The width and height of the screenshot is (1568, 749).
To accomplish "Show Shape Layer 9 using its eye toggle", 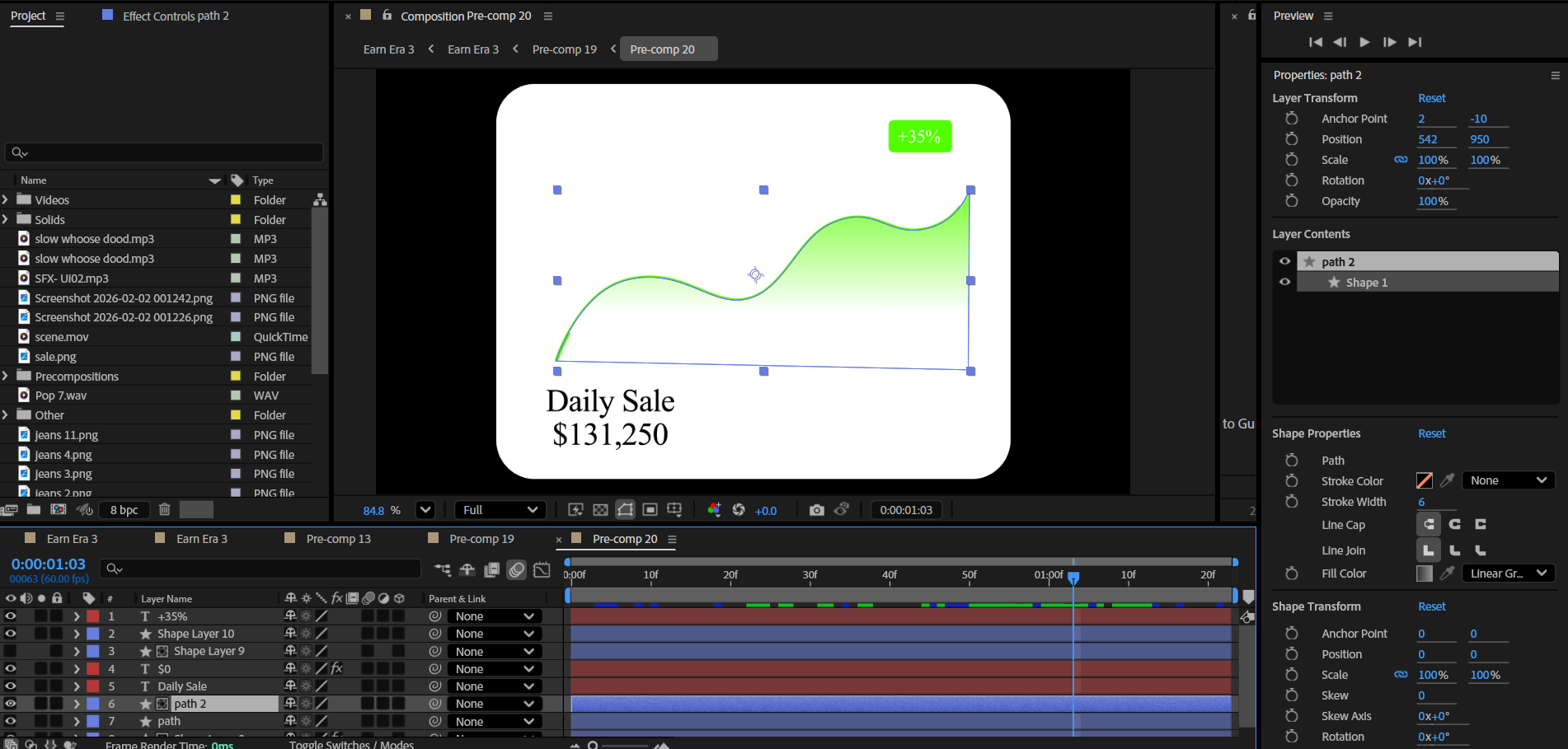I will tap(11, 651).
